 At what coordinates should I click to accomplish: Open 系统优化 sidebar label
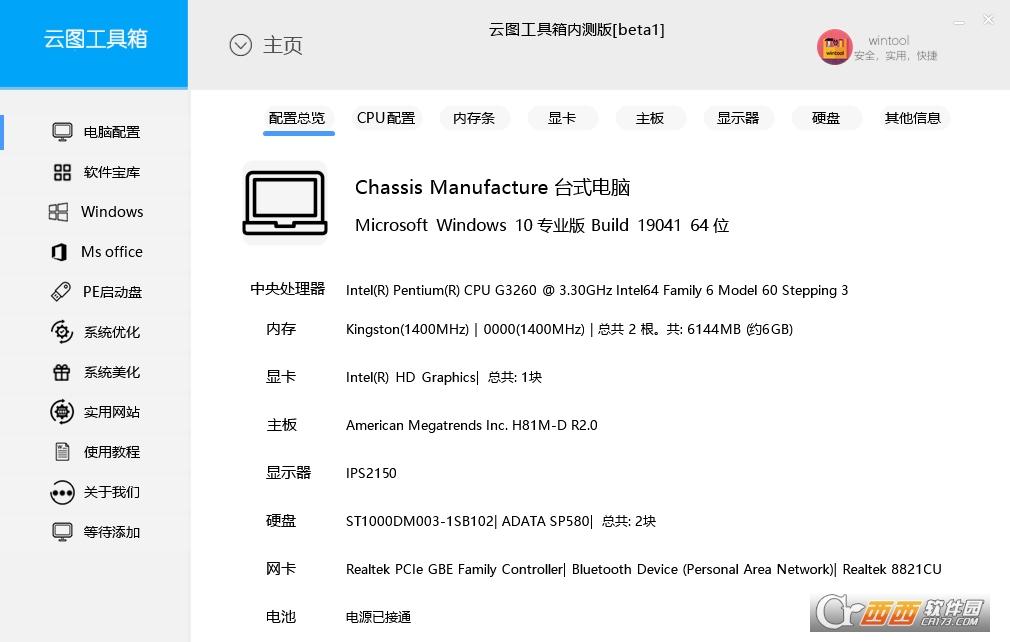tap(112, 332)
